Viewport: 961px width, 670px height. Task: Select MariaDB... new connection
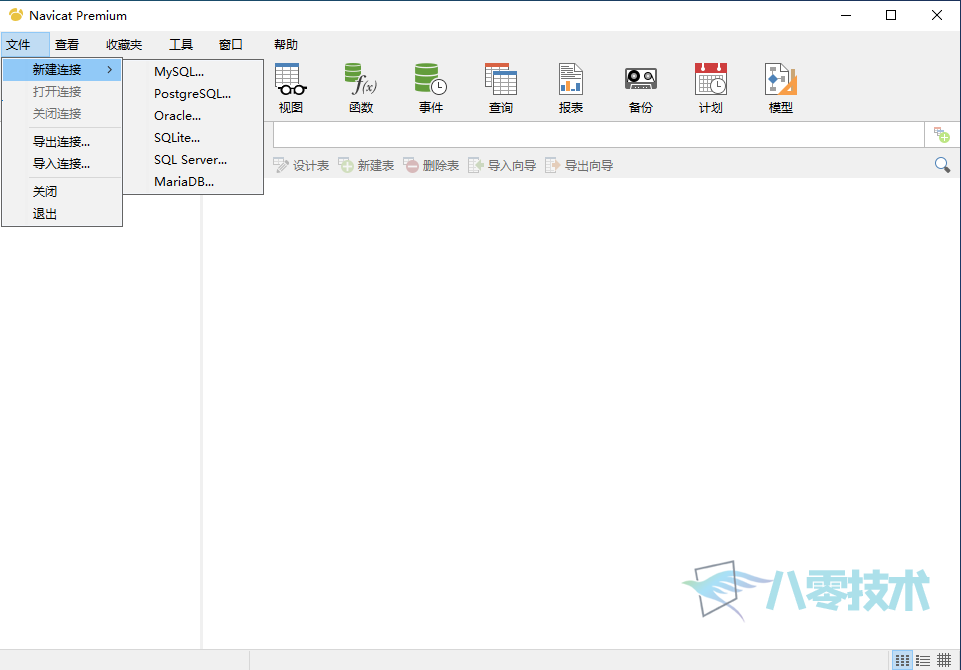pos(193,182)
